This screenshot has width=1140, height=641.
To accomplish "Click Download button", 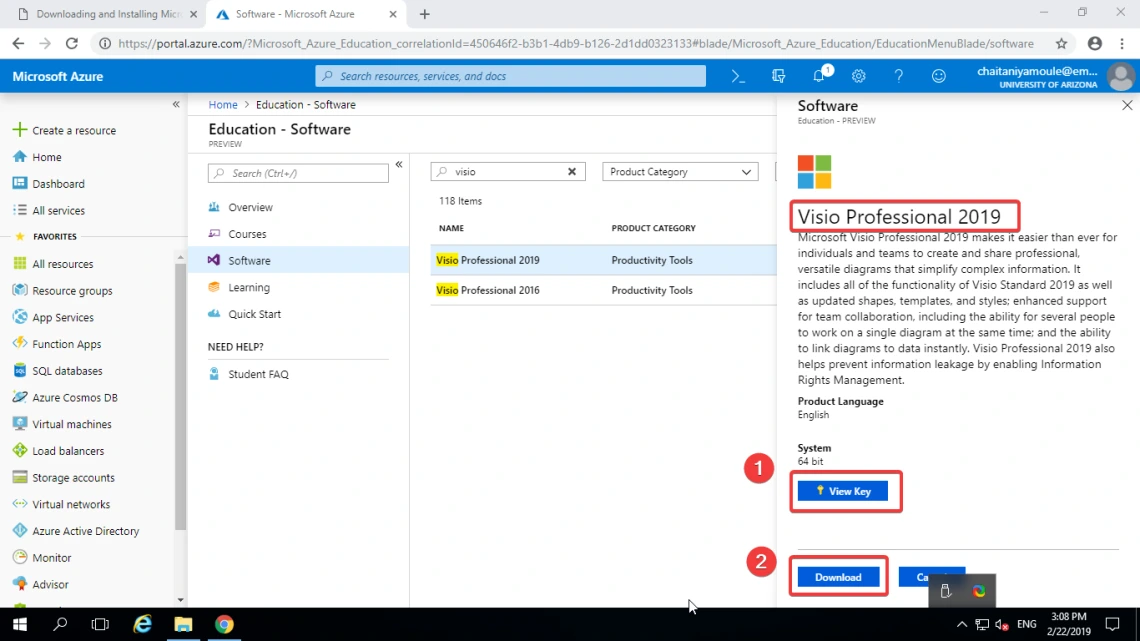I will tap(838, 577).
